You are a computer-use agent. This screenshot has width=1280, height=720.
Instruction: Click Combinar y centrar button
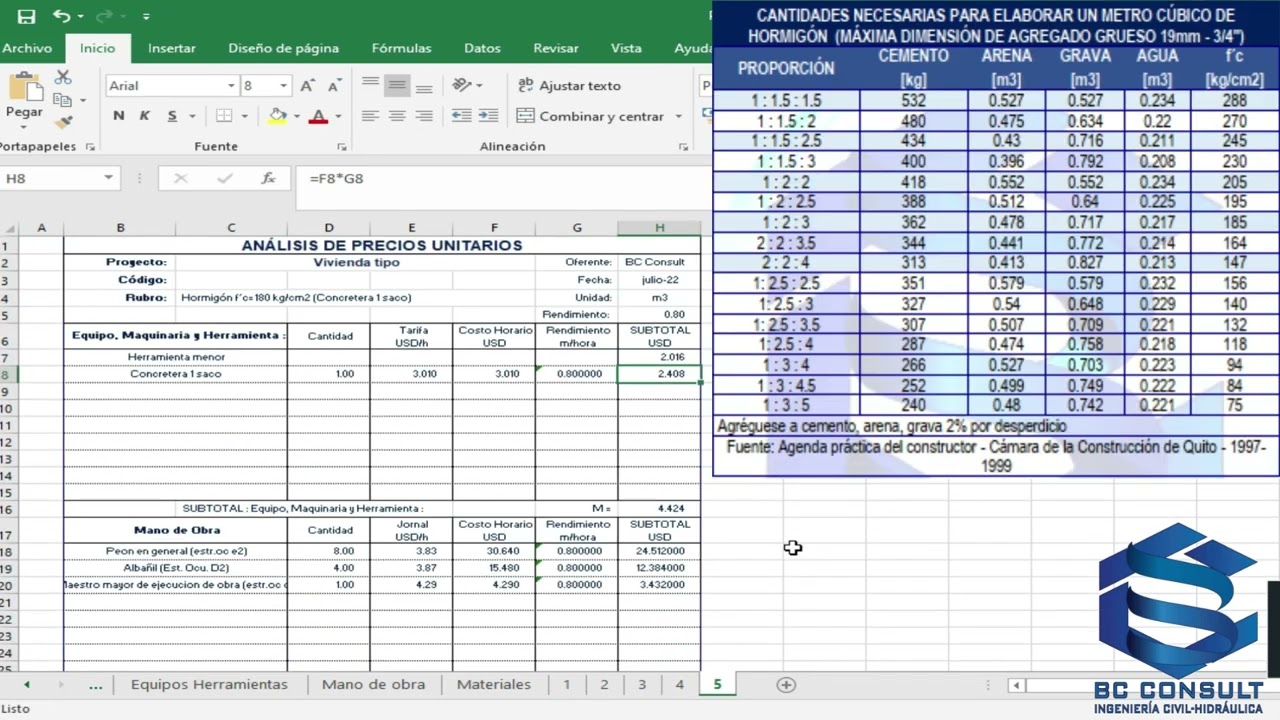(x=590, y=116)
